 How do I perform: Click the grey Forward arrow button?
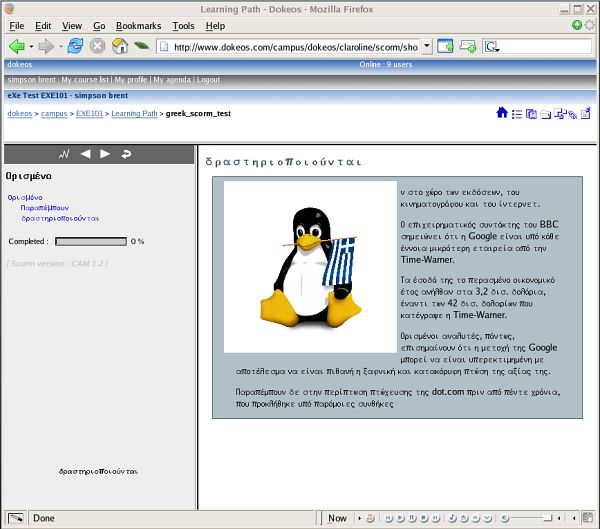pos(46,47)
